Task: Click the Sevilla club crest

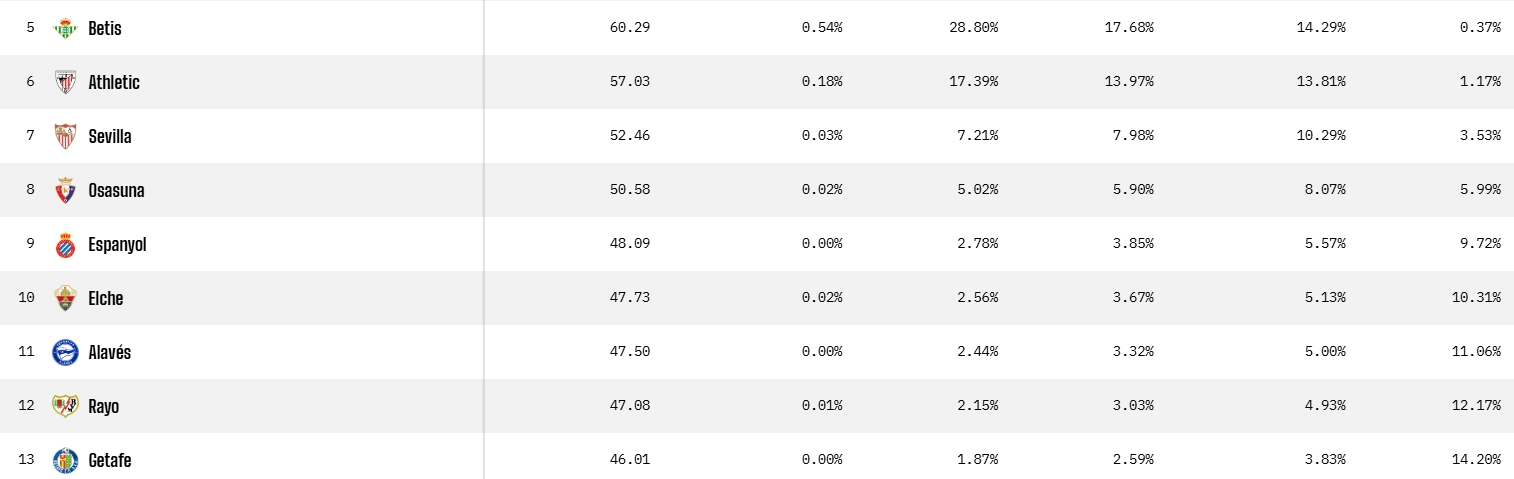Action: coord(65,136)
